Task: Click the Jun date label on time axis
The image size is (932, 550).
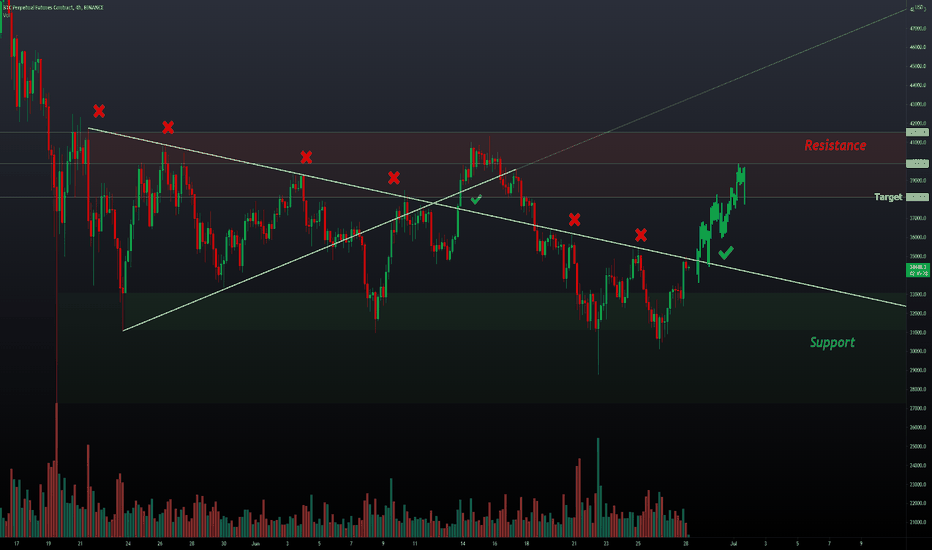Action: click(x=256, y=543)
